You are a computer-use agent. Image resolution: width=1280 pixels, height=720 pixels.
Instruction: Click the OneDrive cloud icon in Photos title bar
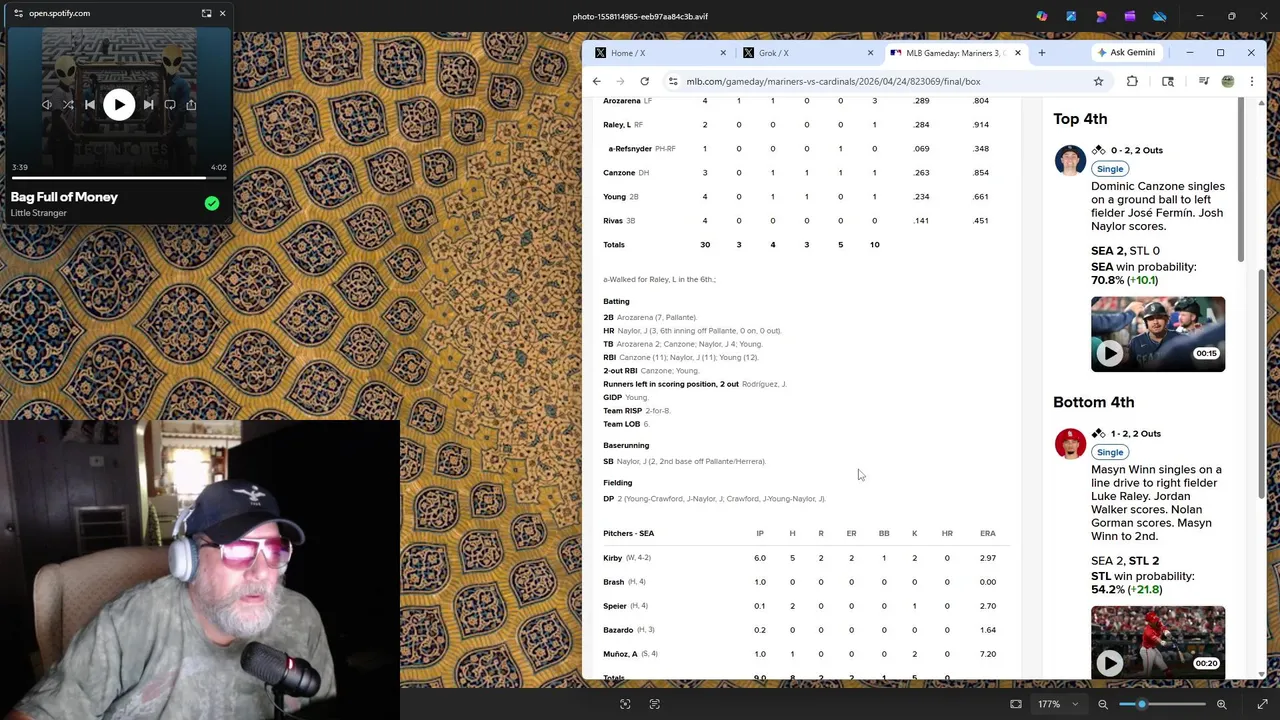pos(1160,16)
